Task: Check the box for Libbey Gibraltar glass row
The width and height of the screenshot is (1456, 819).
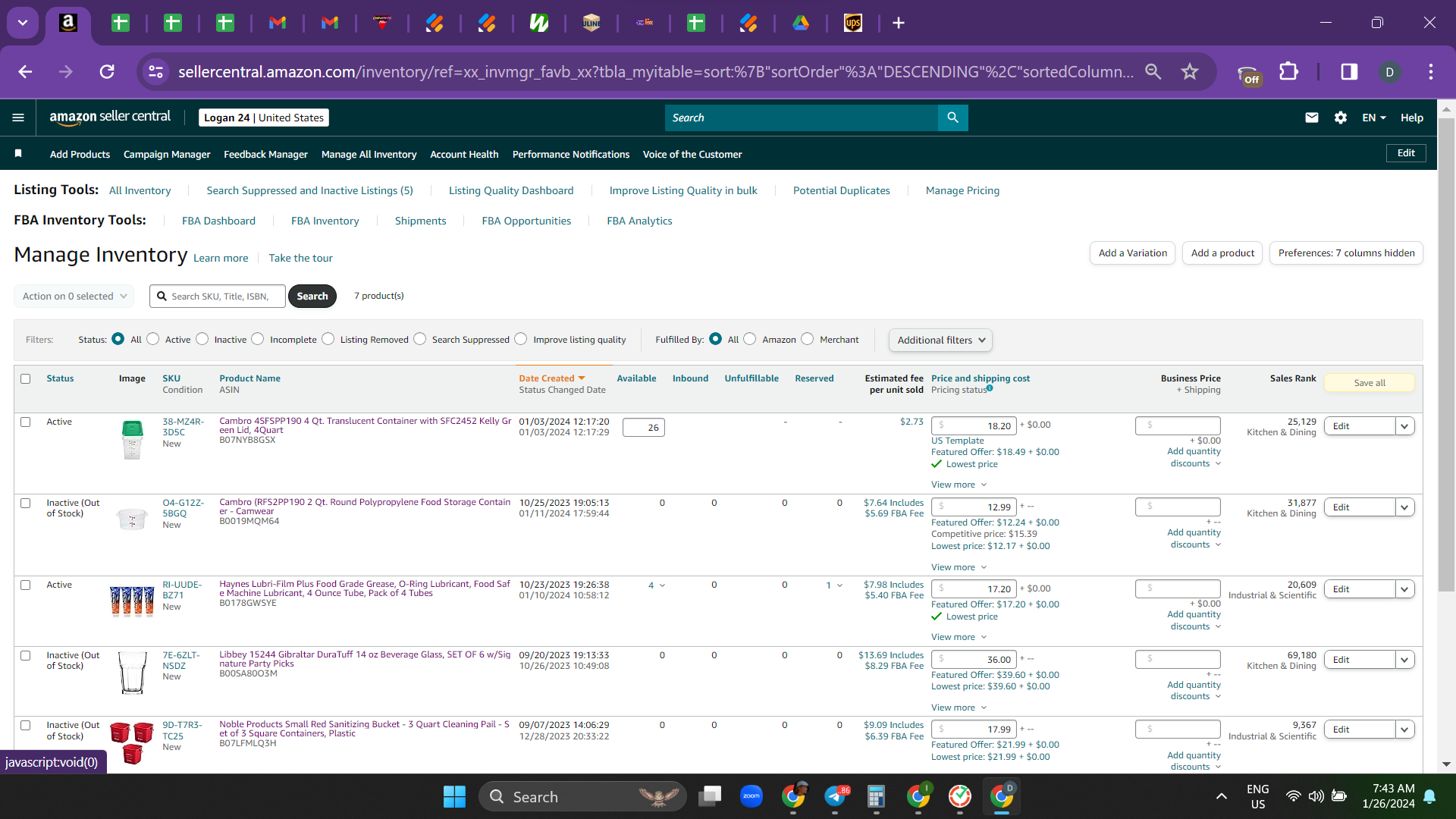Action: (26, 655)
